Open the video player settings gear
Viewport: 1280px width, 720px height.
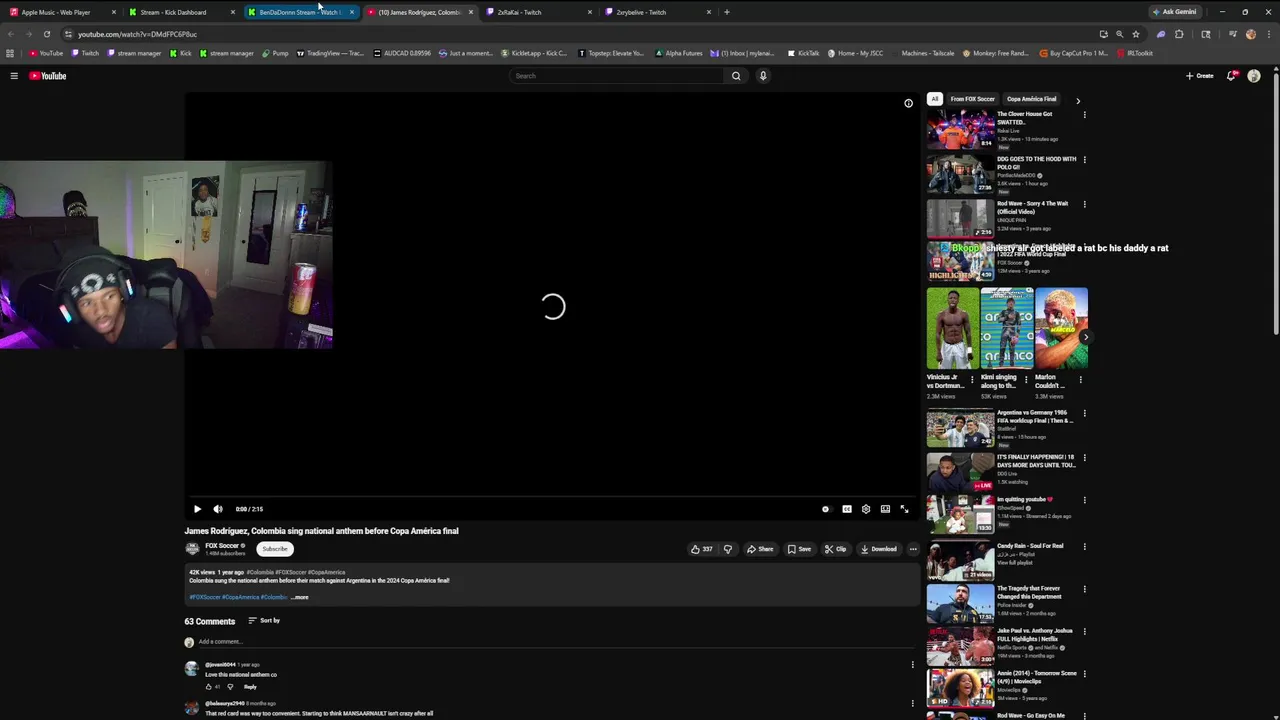click(x=866, y=509)
